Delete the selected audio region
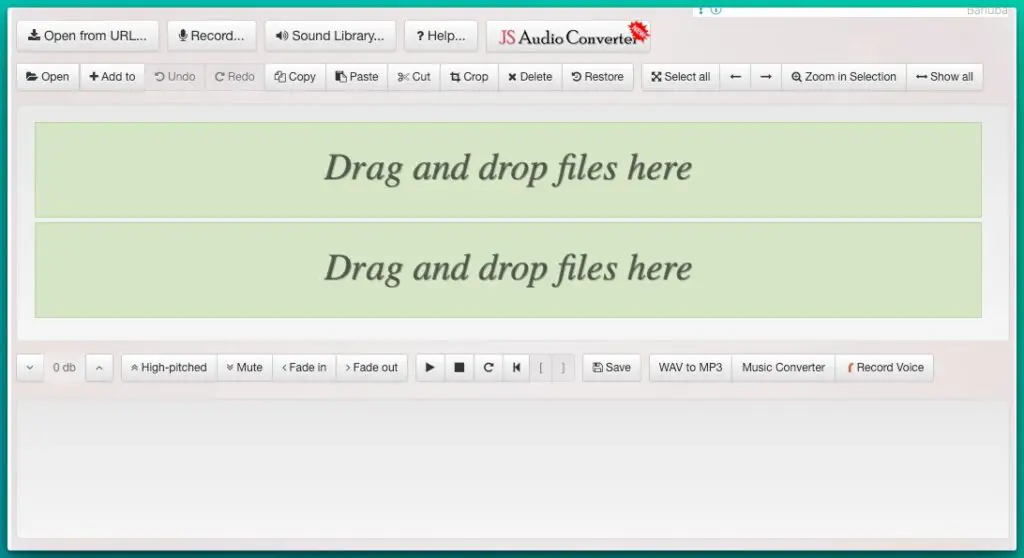 tap(530, 77)
